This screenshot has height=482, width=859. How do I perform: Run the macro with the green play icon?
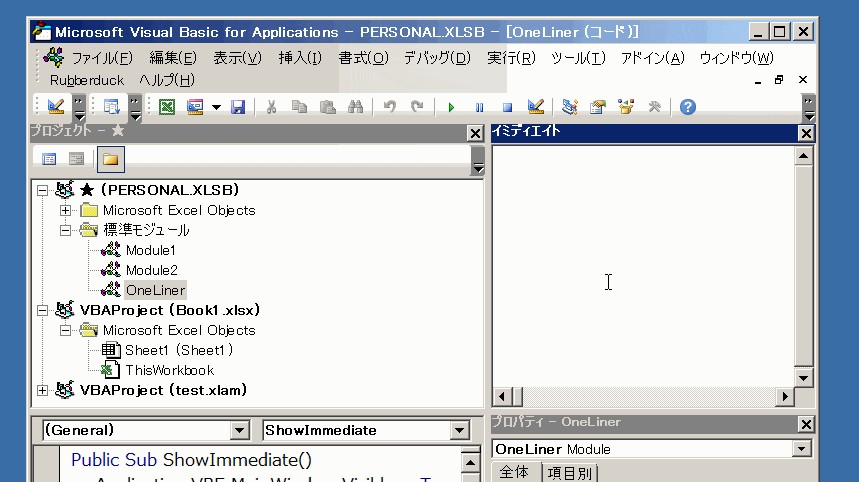(451, 107)
